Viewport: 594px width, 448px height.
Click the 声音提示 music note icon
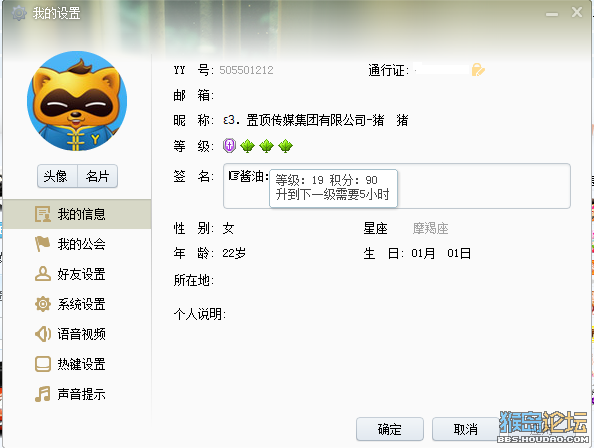click(x=43, y=394)
